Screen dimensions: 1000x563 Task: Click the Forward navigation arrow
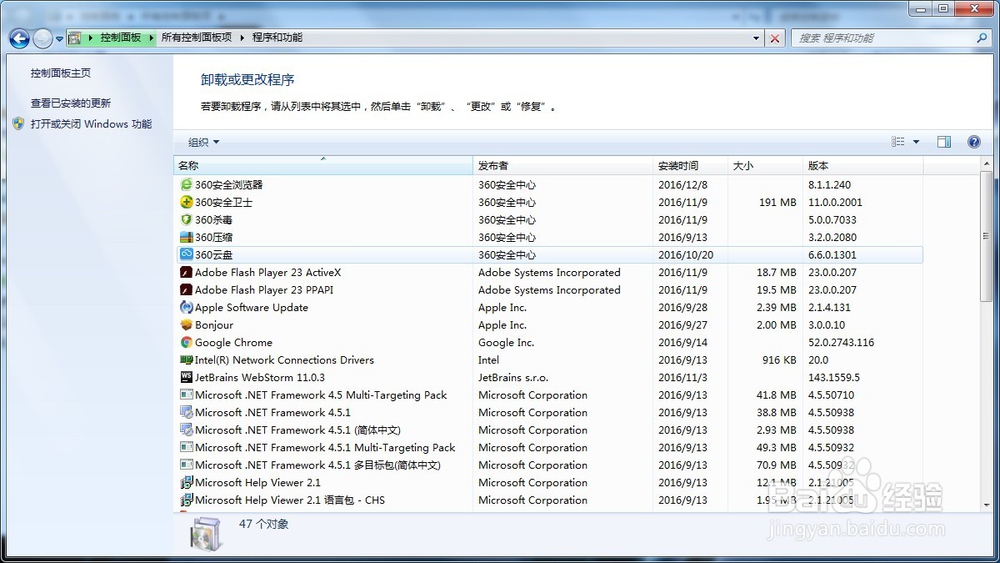click(x=43, y=39)
